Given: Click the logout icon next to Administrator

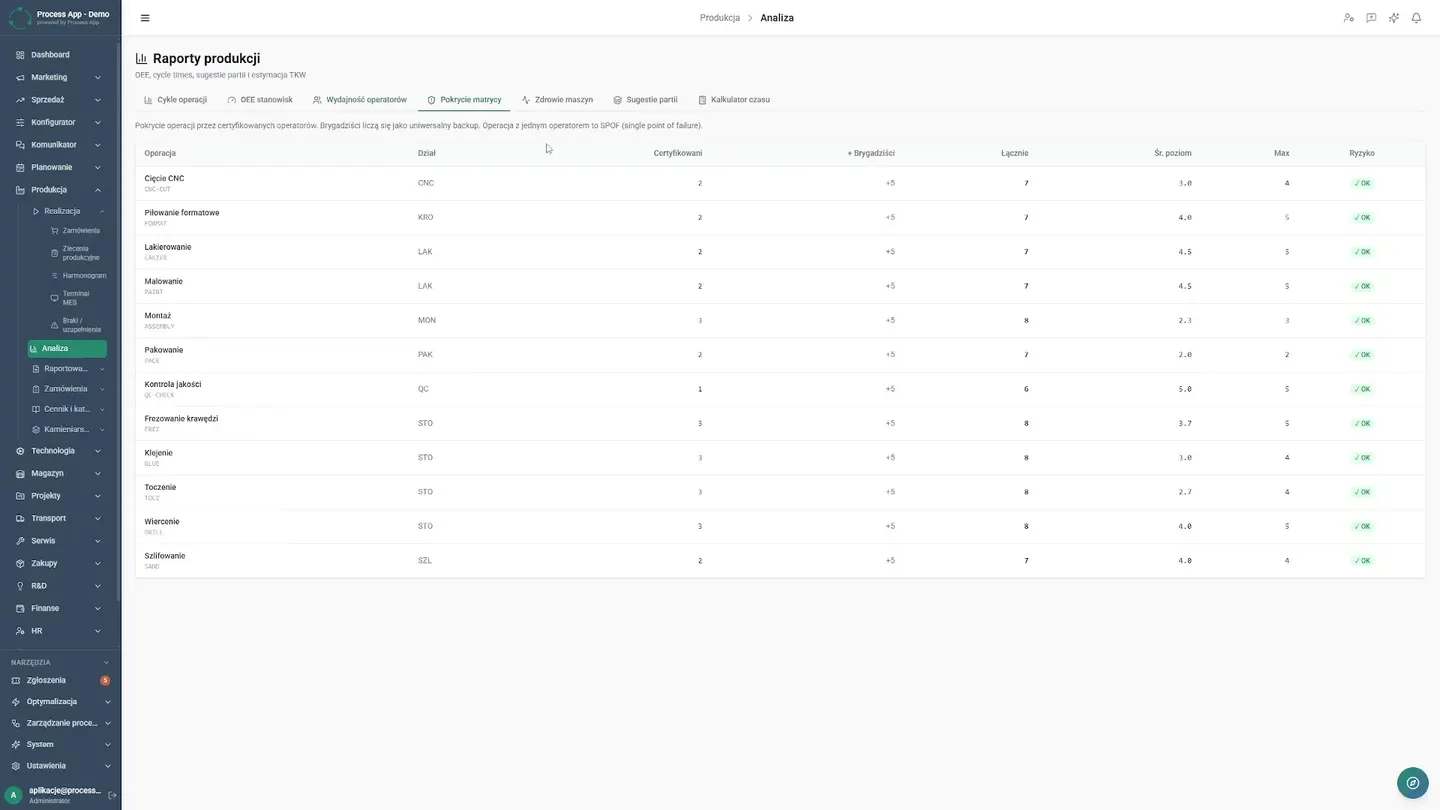Looking at the screenshot, I should coord(112,795).
